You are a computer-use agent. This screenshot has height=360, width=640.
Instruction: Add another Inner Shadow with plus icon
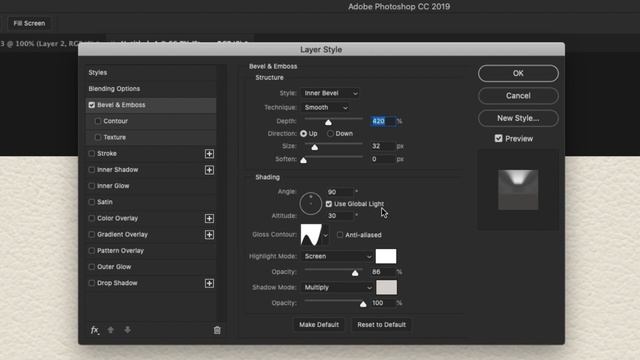click(x=209, y=170)
